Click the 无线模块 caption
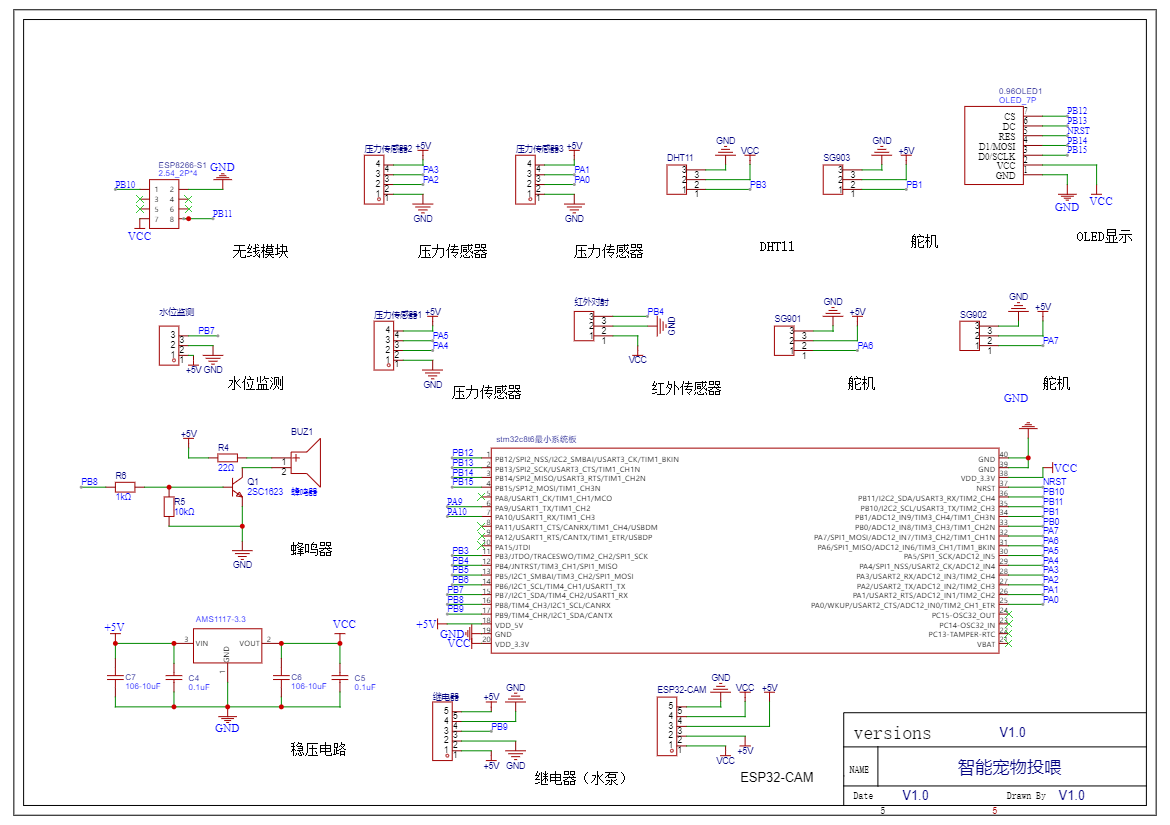The height and width of the screenshot is (825, 1170). [x=260, y=251]
